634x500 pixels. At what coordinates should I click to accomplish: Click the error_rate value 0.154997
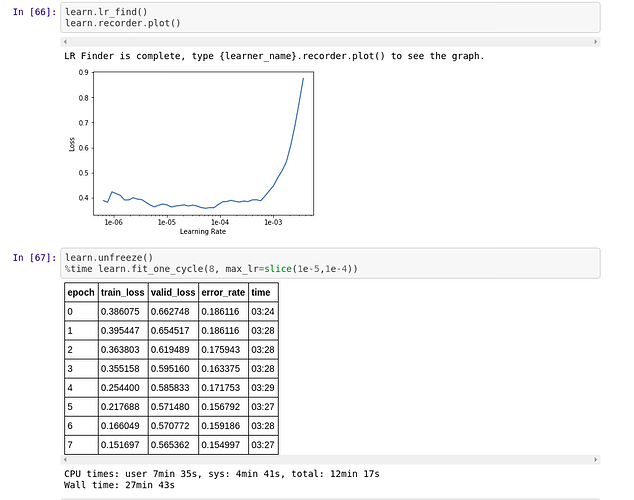[x=222, y=444]
